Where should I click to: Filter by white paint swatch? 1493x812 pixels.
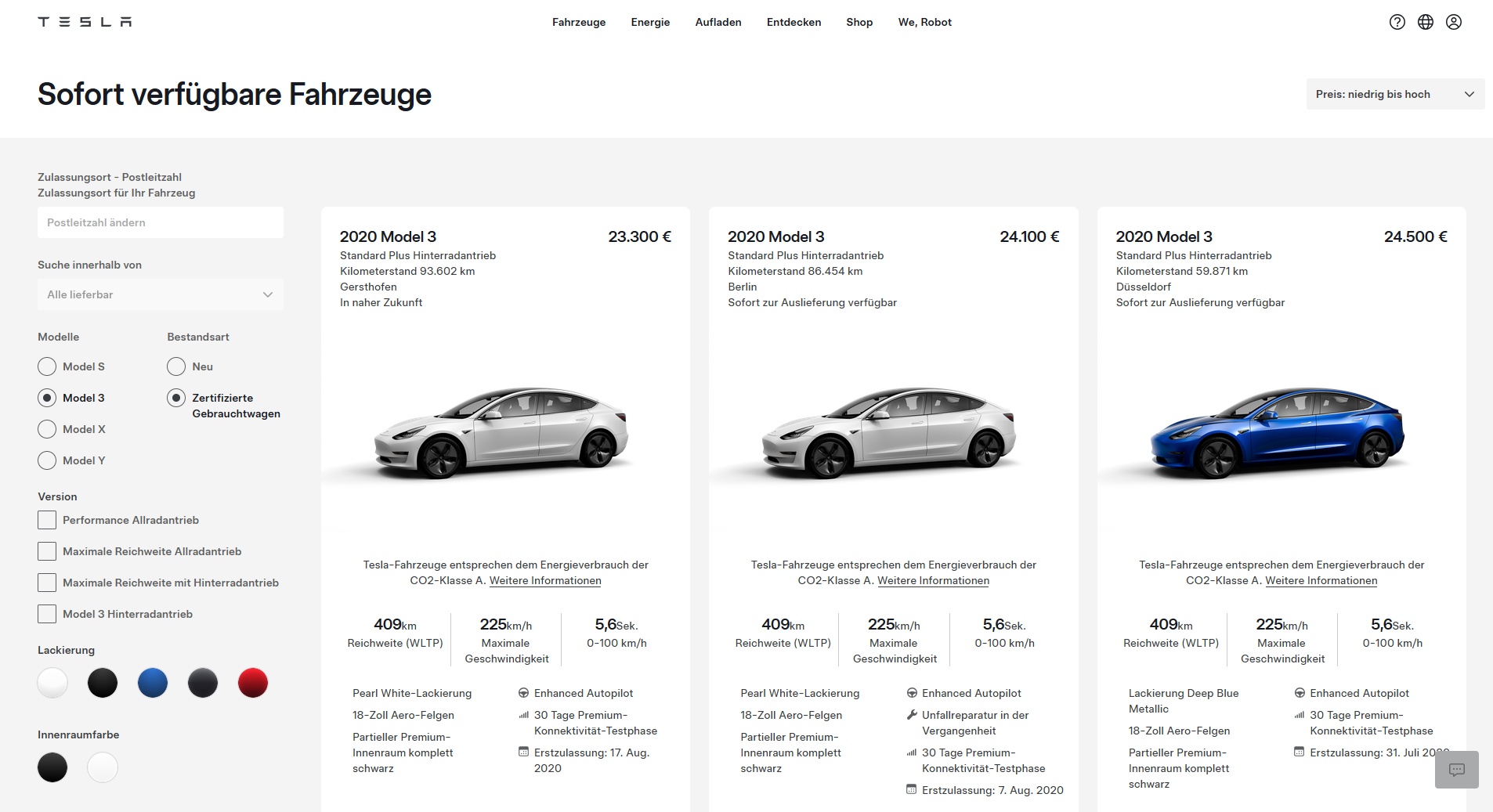[x=52, y=683]
